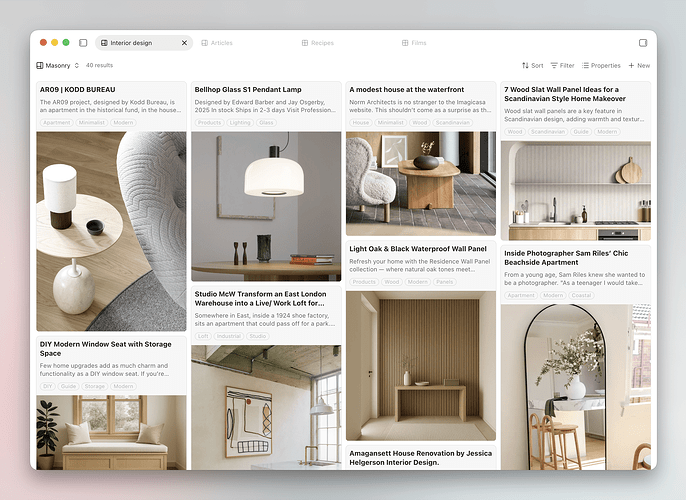Open the Properties menu
This screenshot has width=686, height=500.
[601, 65]
